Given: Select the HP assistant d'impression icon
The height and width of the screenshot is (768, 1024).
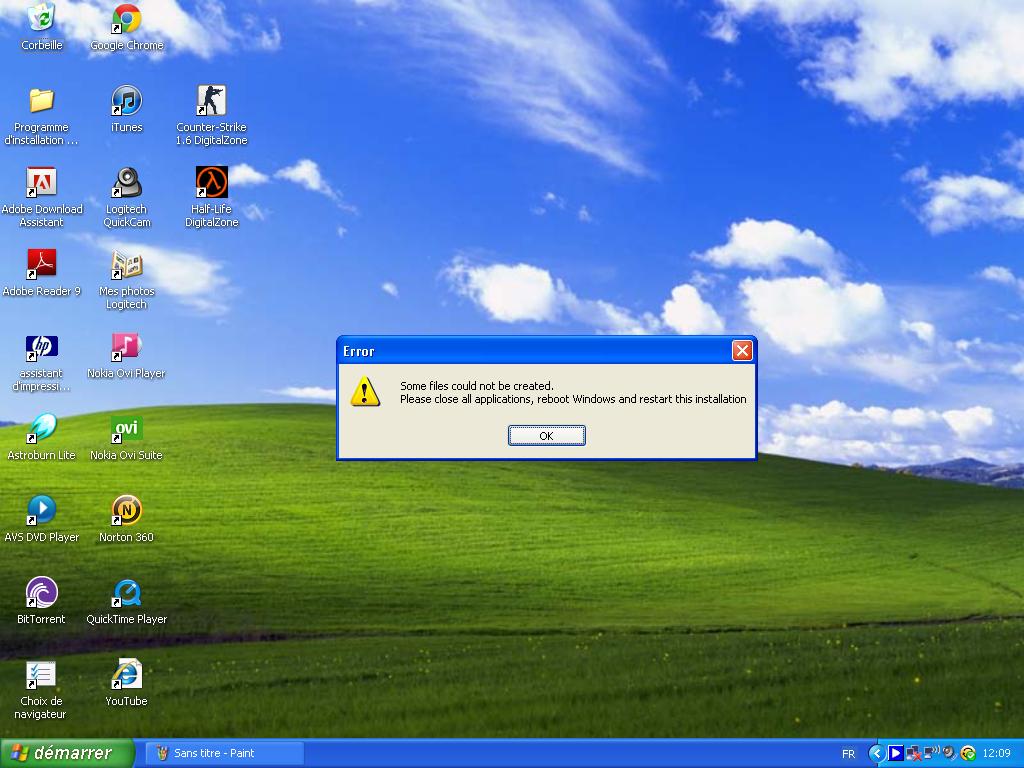Looking at the screenshot, I should pyautogui.click(x=41, y=362).
